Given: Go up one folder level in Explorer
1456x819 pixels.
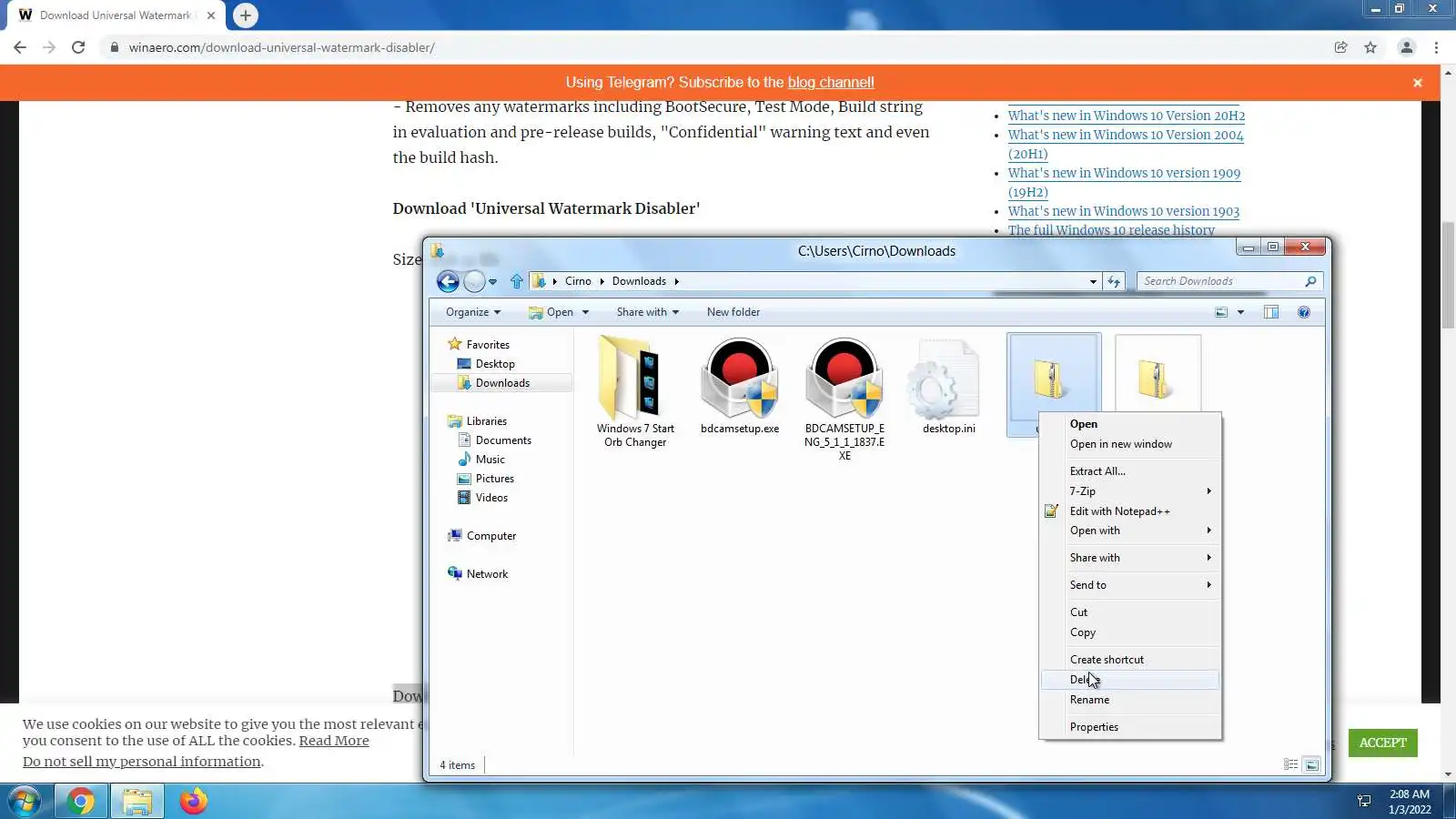Looking at the screenshot, I should [517, 281].
